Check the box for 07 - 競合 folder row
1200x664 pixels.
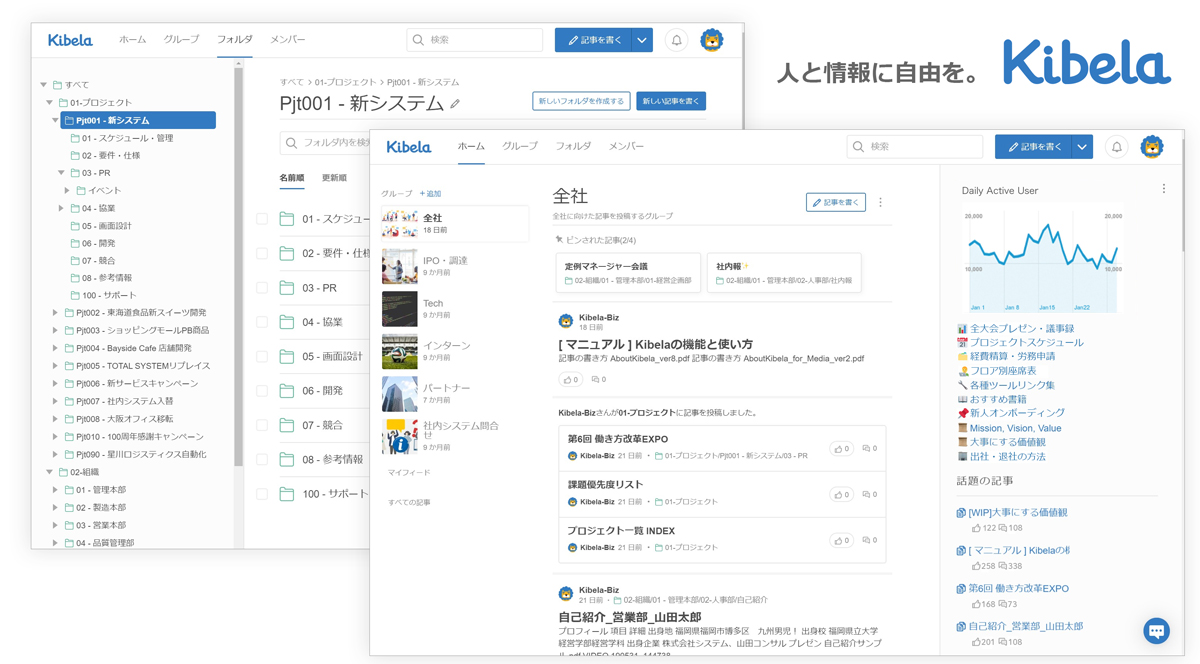262,425
